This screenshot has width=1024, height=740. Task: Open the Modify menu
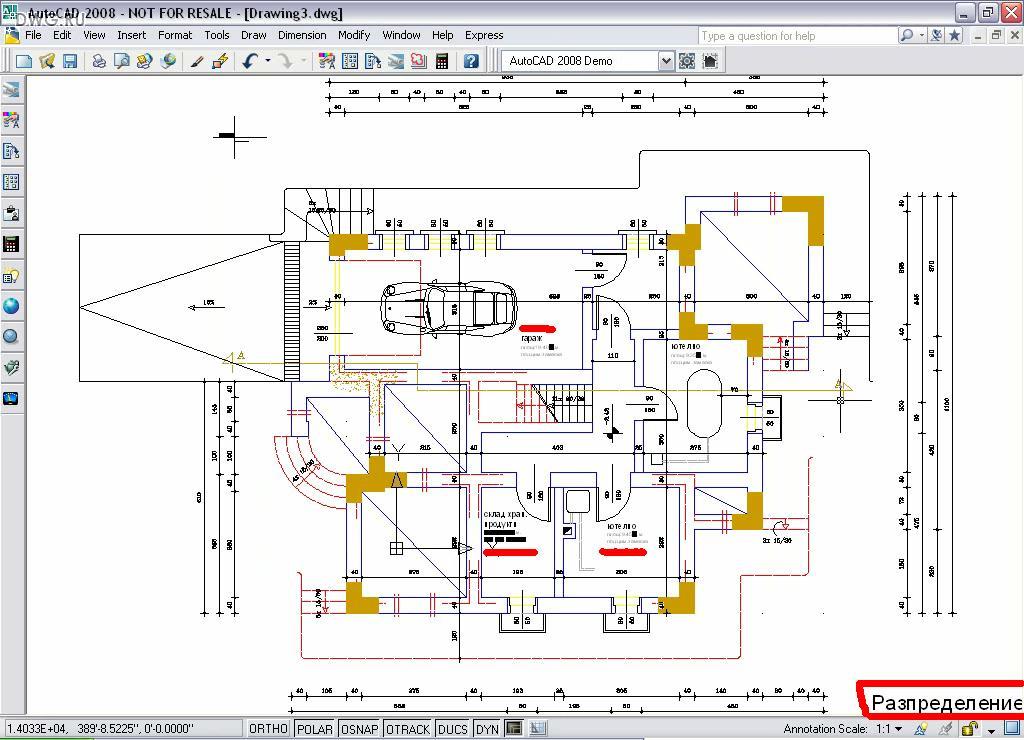[354, 35]
